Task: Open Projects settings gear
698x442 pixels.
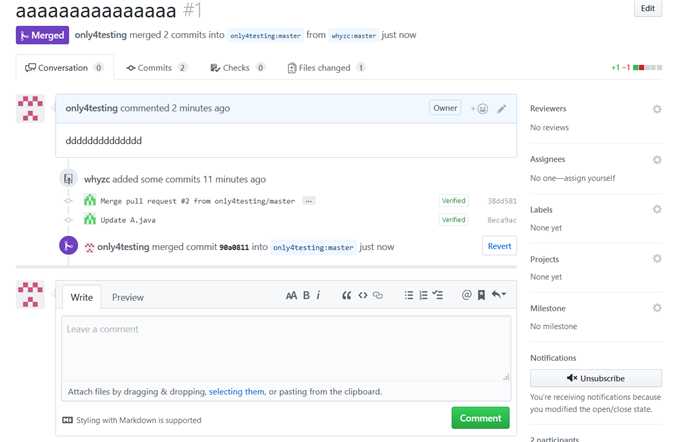Action: click(657, 259)
